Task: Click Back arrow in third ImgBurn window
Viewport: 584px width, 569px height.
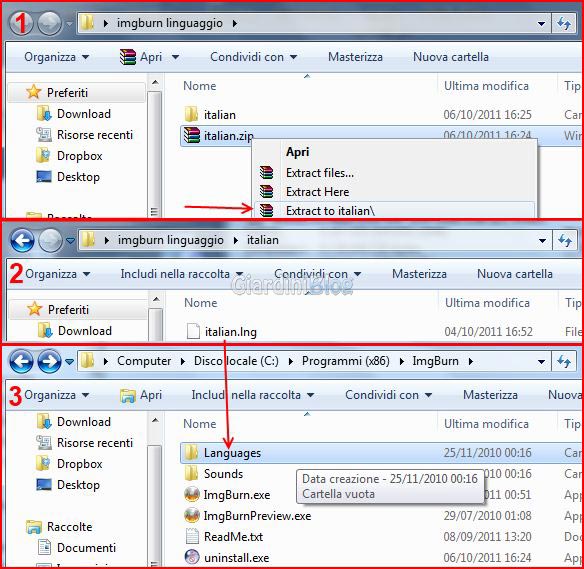Action: [21, 361]
